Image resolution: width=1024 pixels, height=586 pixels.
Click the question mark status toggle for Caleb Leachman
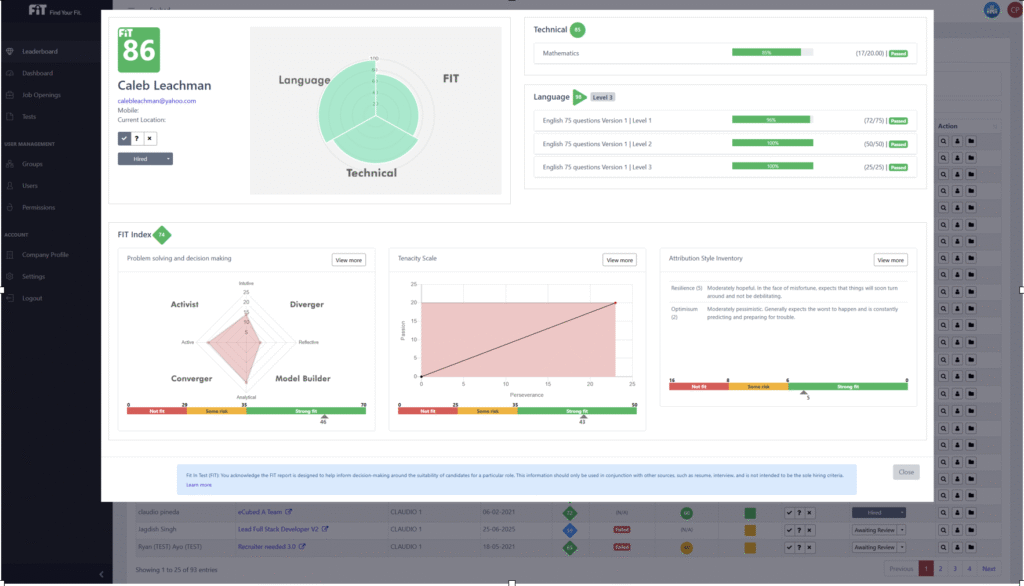pyautogui.click(x=138, y=138)
